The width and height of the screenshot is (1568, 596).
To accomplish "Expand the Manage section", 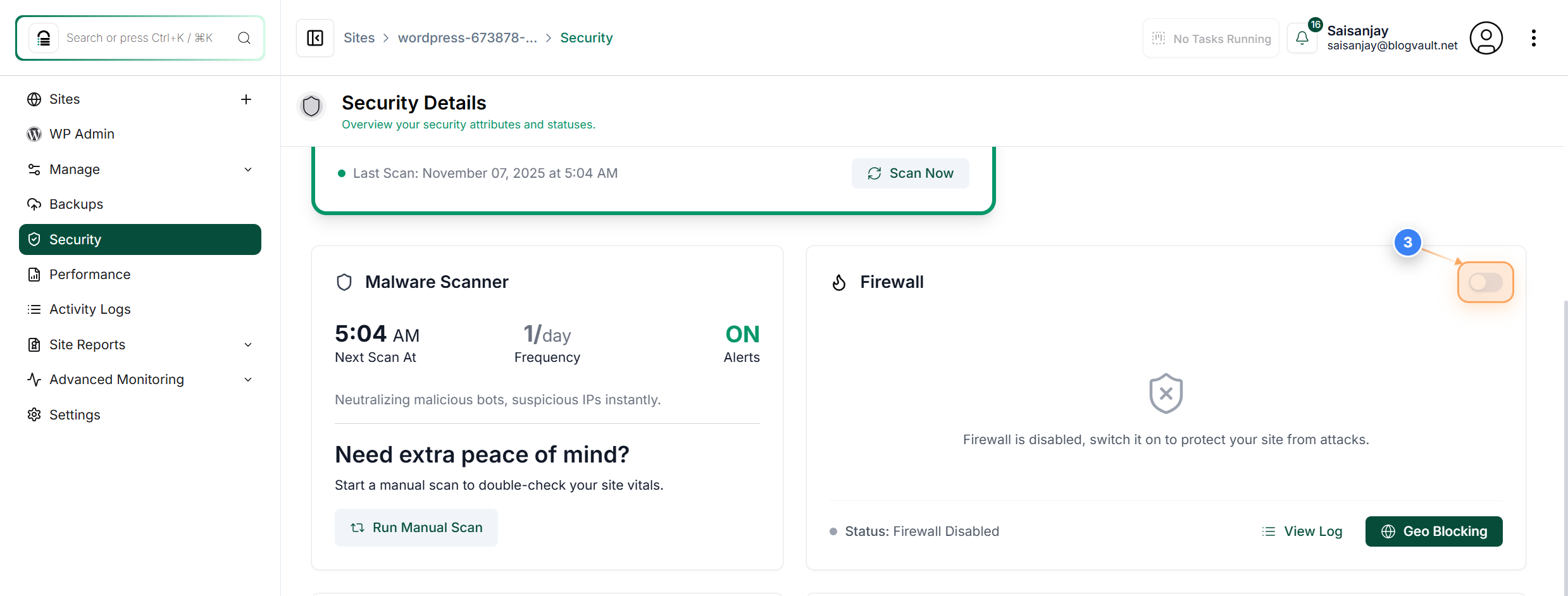I will click(x=248, y=170).
